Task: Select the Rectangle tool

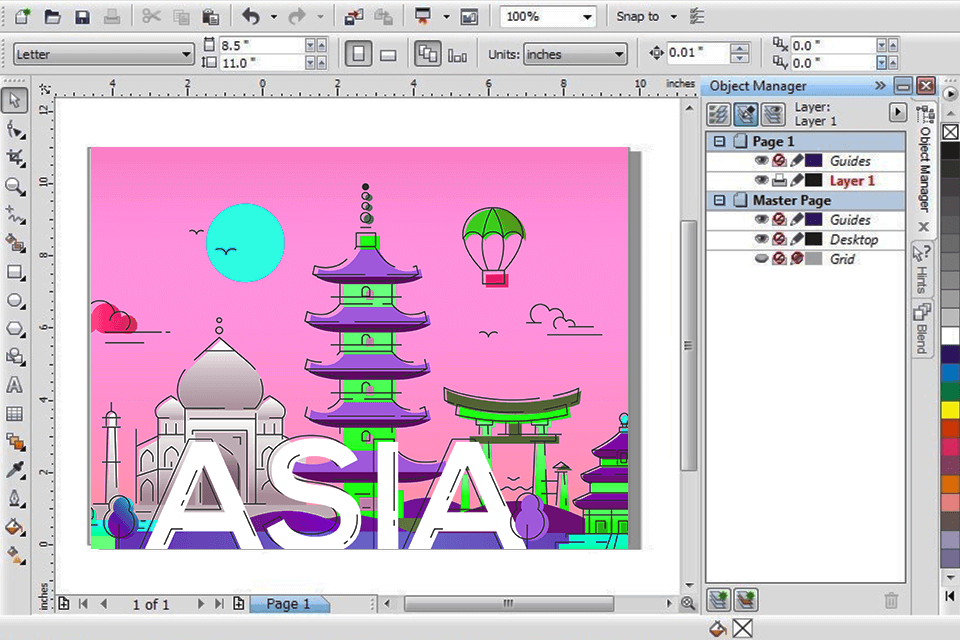Action: pos(14,271)
